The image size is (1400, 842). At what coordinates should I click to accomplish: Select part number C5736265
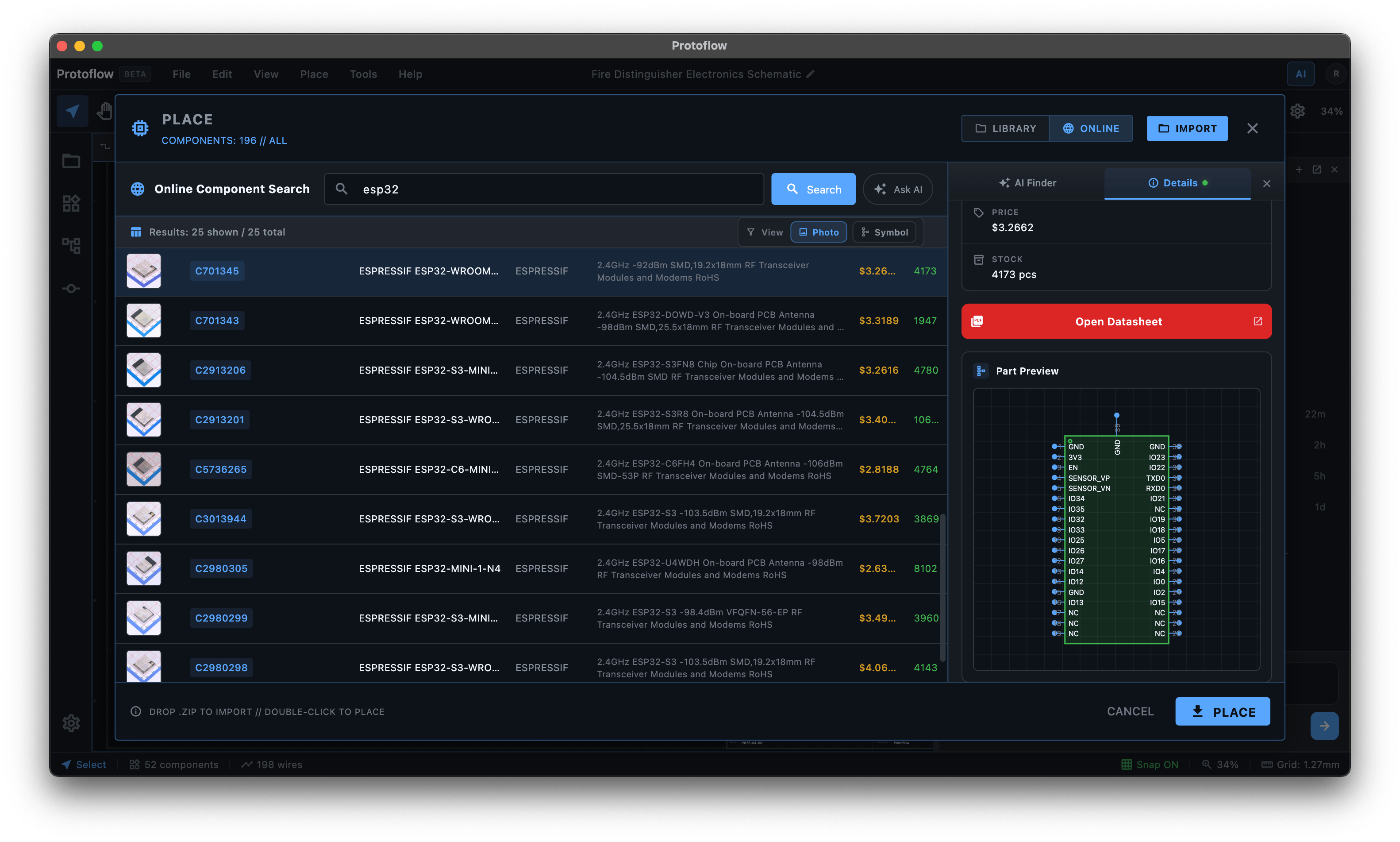pos(220,469)
